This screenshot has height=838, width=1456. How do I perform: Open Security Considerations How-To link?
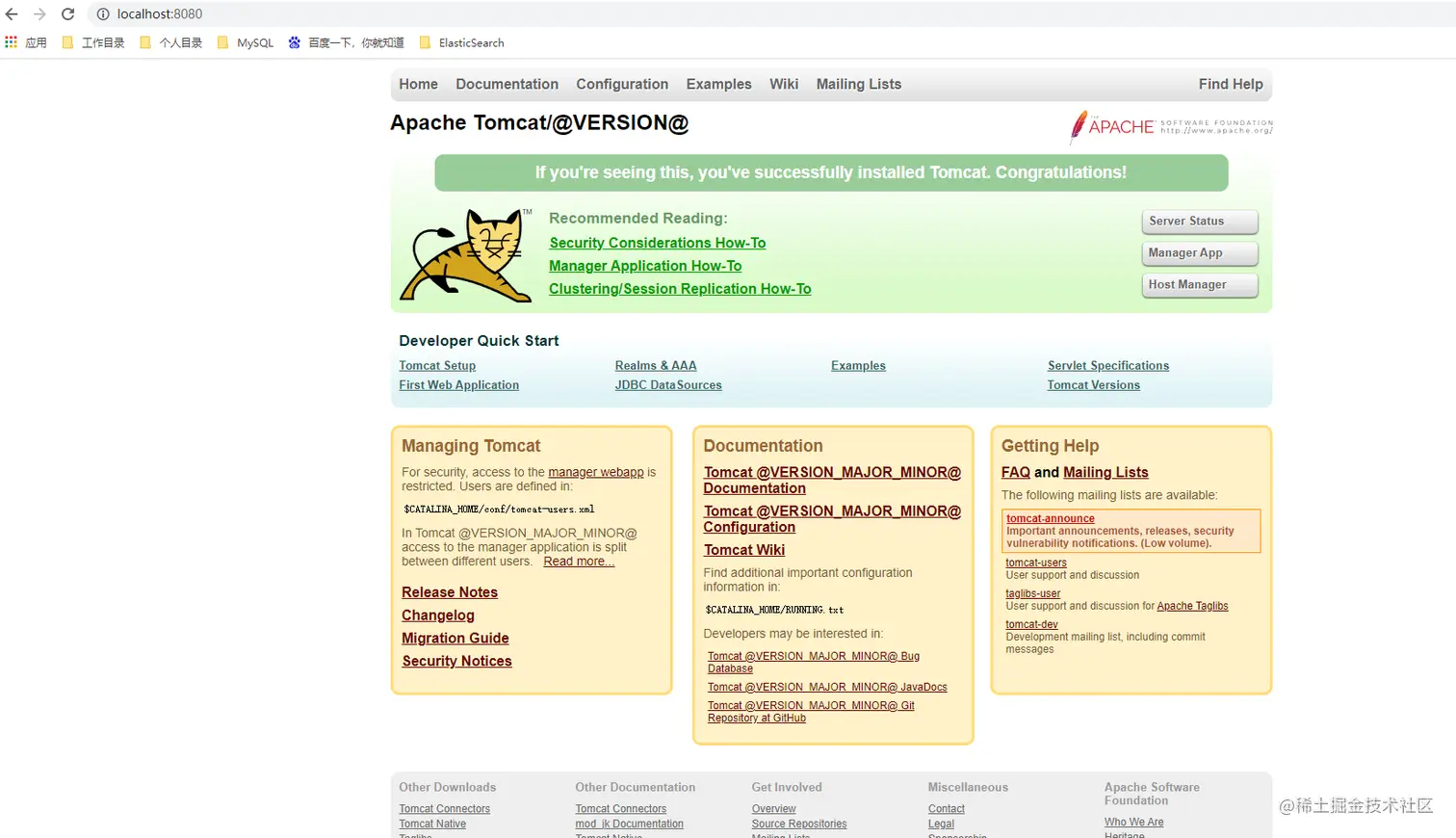coord(658,243)
